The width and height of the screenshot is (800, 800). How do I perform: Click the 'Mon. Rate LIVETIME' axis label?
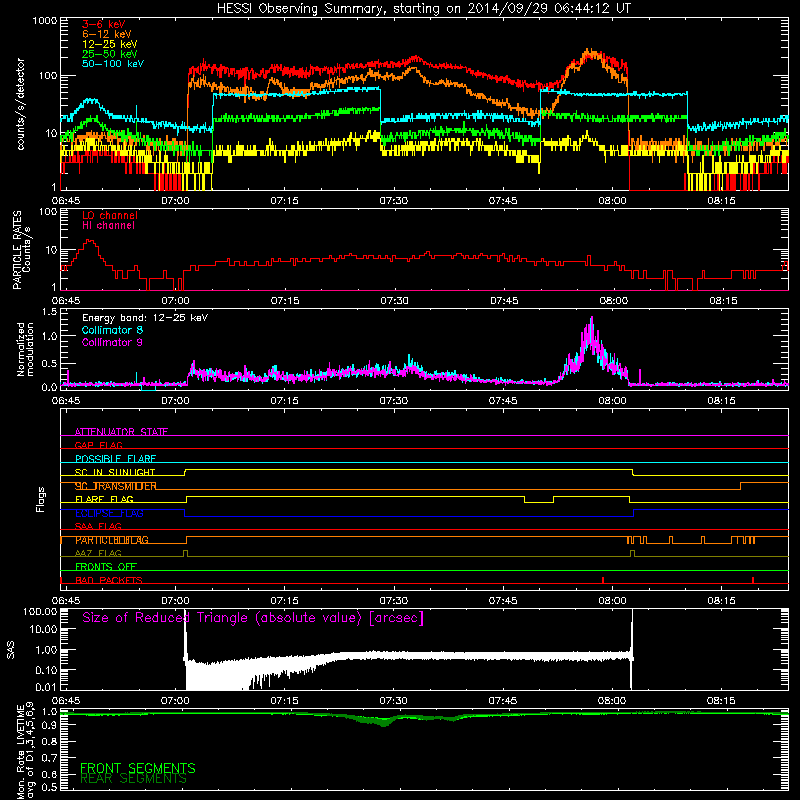tap(20, 750)
